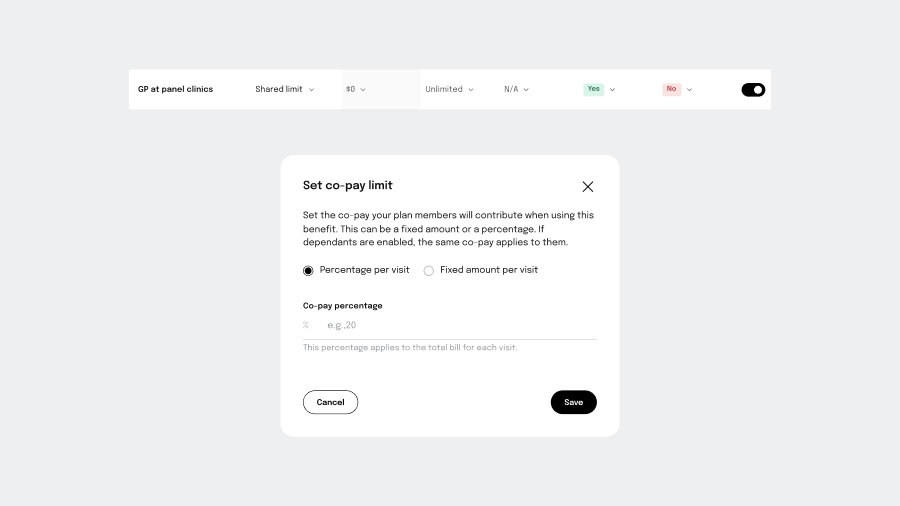Expand the N/A dropdown
Image resolution: width=900 pixels, height=506 pixels.
[516, 89]
